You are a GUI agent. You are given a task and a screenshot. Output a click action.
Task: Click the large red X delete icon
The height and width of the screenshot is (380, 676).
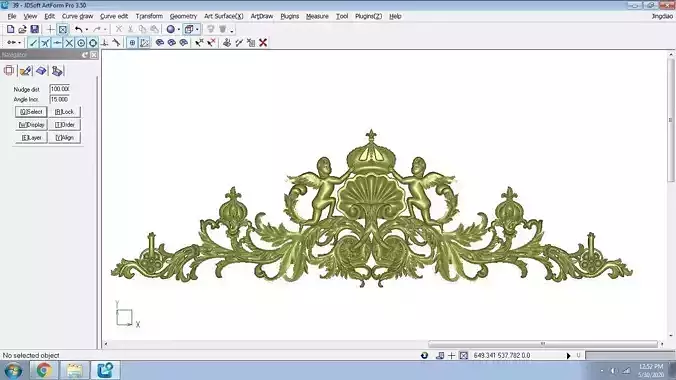[263, 42]
